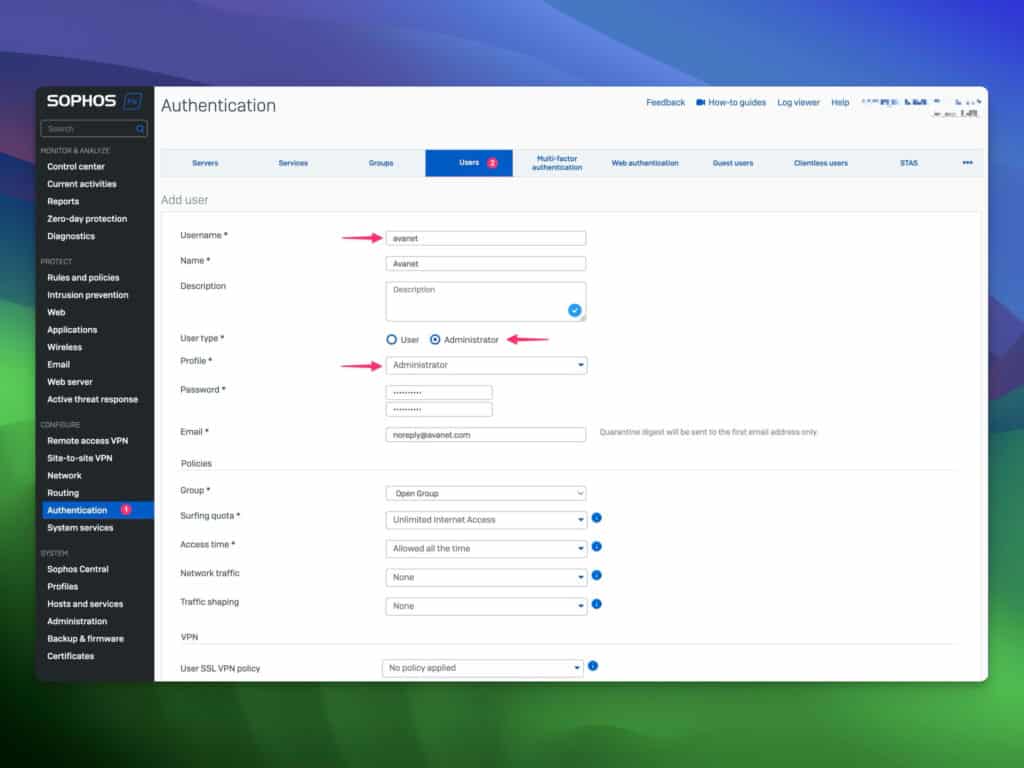Open the Group dropdown showing Open Group
The width and height of the screenshot is (1024, 768).
point(486,493)
